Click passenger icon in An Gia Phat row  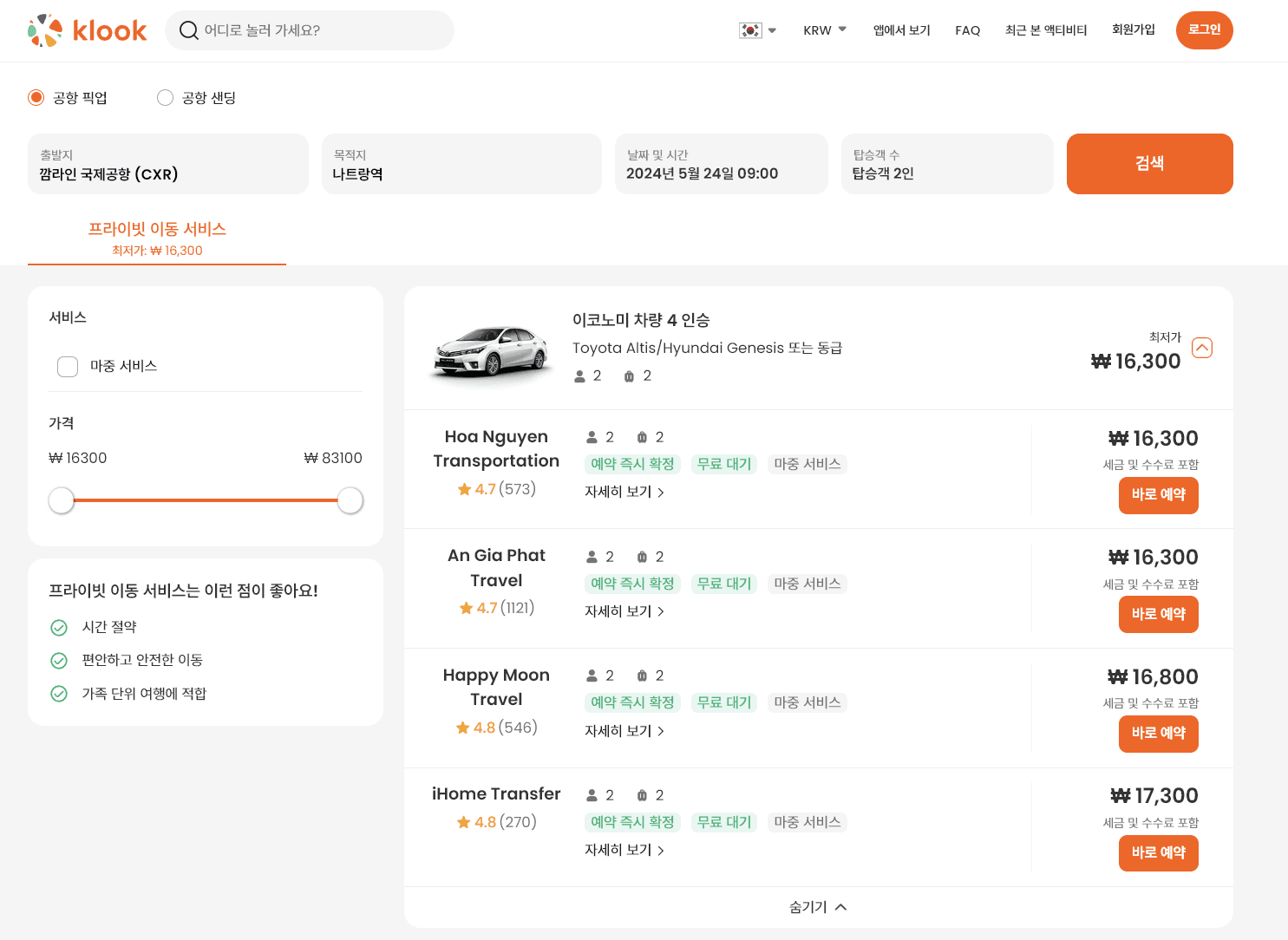[592, 557]
